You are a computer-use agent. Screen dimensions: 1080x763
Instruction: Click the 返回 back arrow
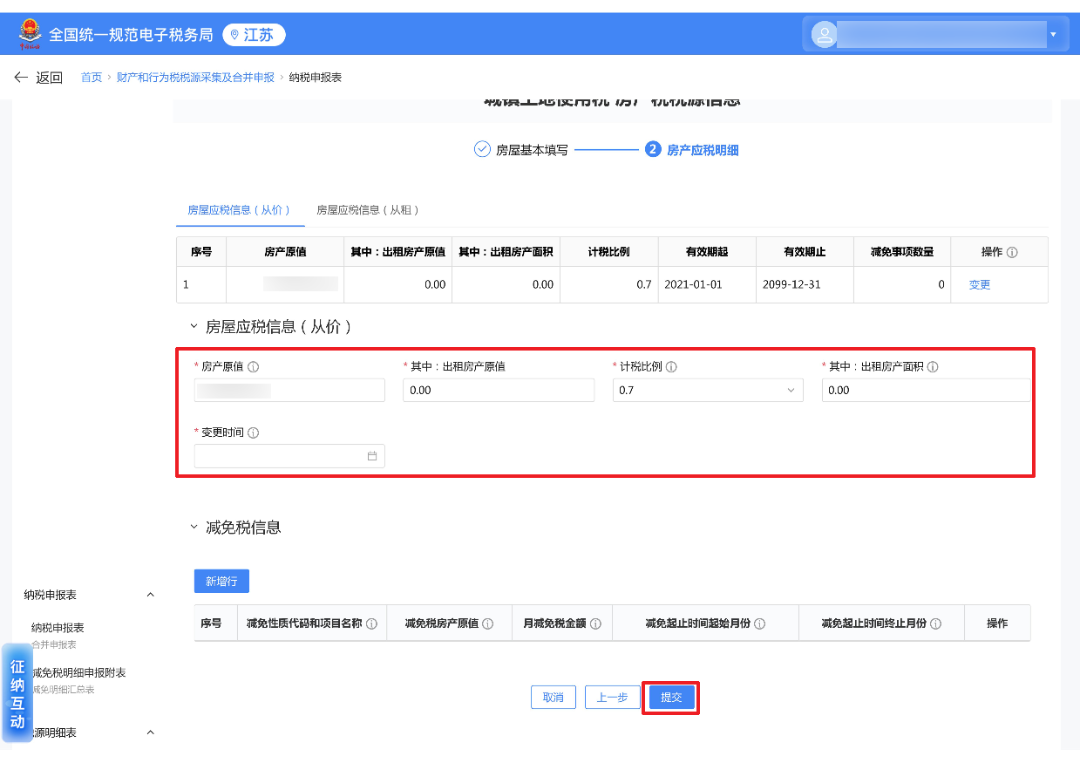pyautogui.click(x=21, y=77)
